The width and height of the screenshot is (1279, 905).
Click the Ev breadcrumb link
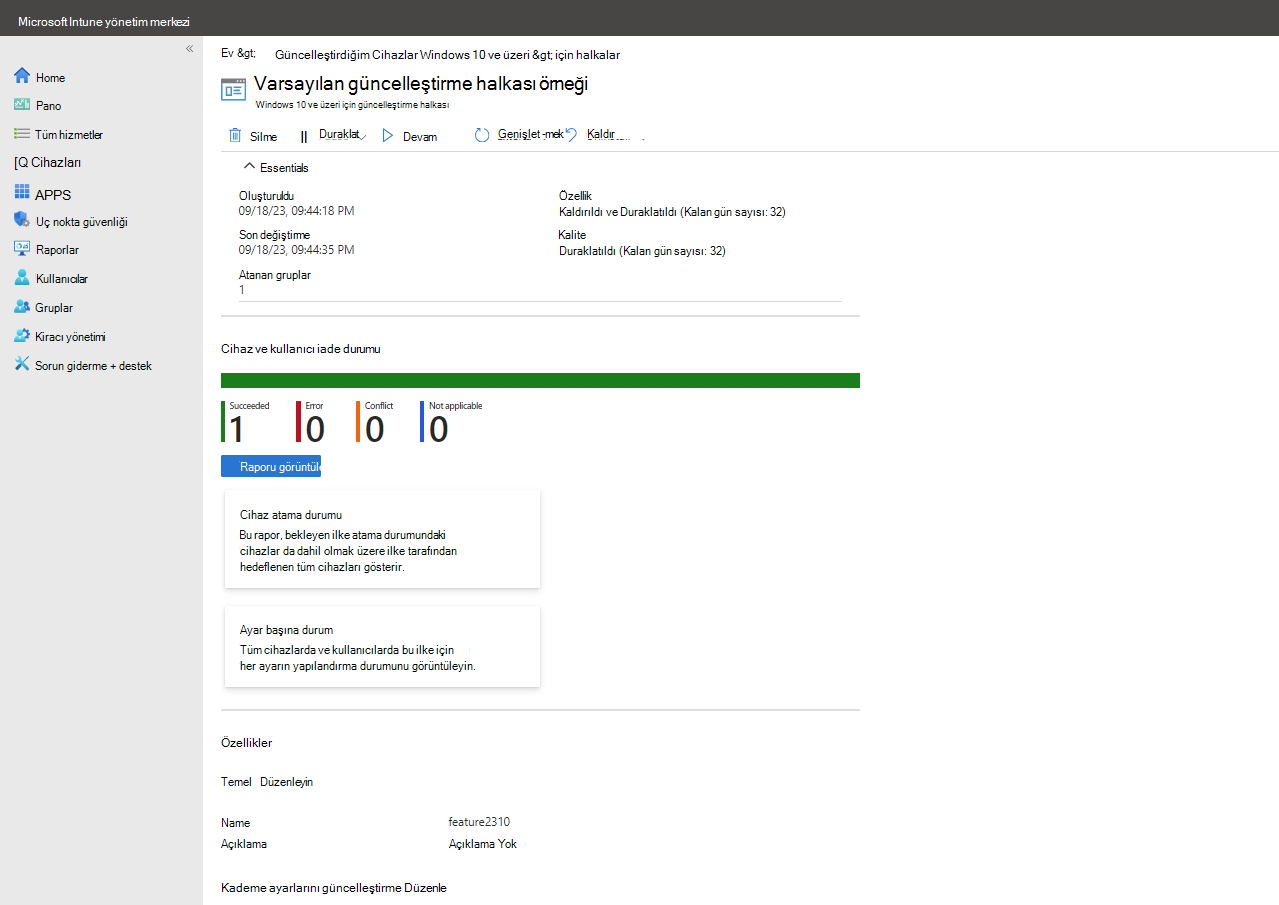tap(239, 54)
